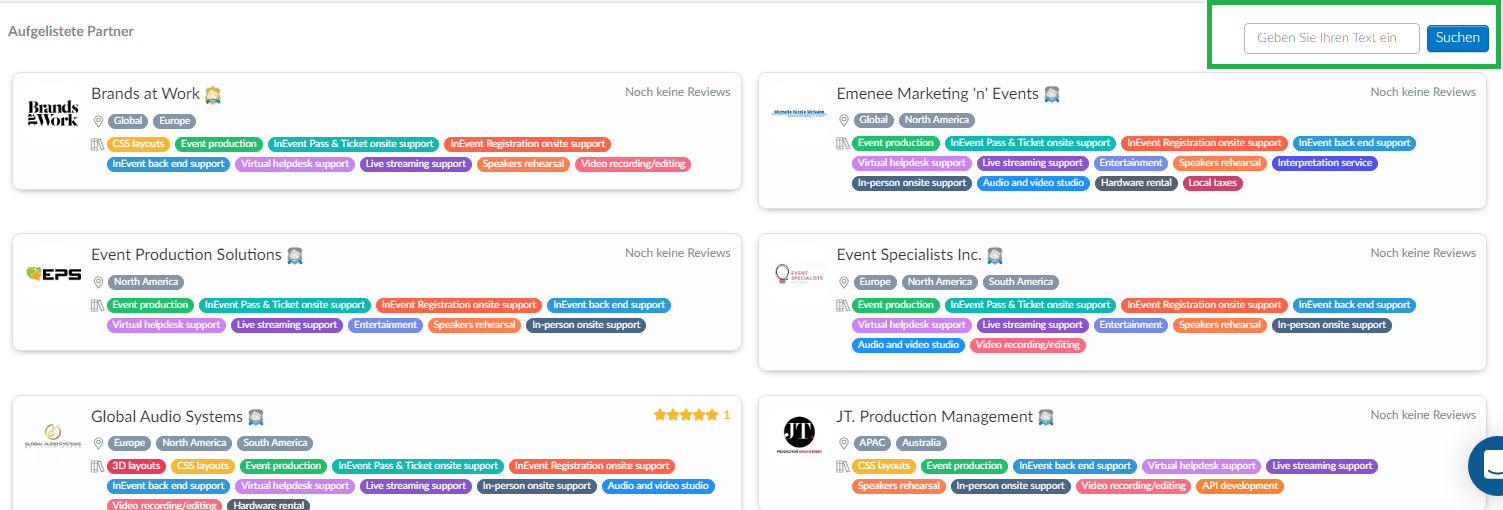Viewport: 1503px width, 510px height.
Task: Select Europe tag in Brands at Work card
Action: [174, 121]
